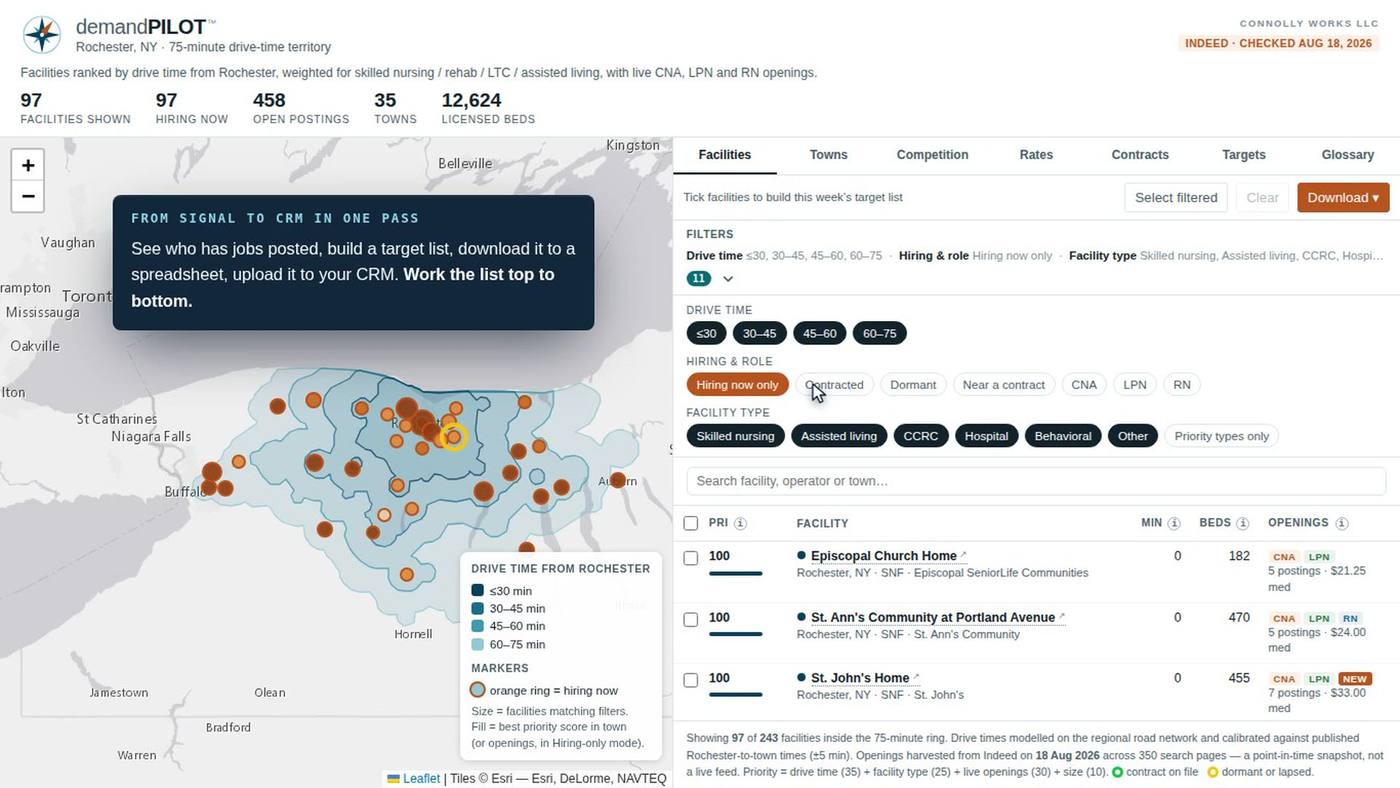Zoom out the map with minus button
The width and height of the screenshot is (1400, 788).
click(x=28, y=196)
